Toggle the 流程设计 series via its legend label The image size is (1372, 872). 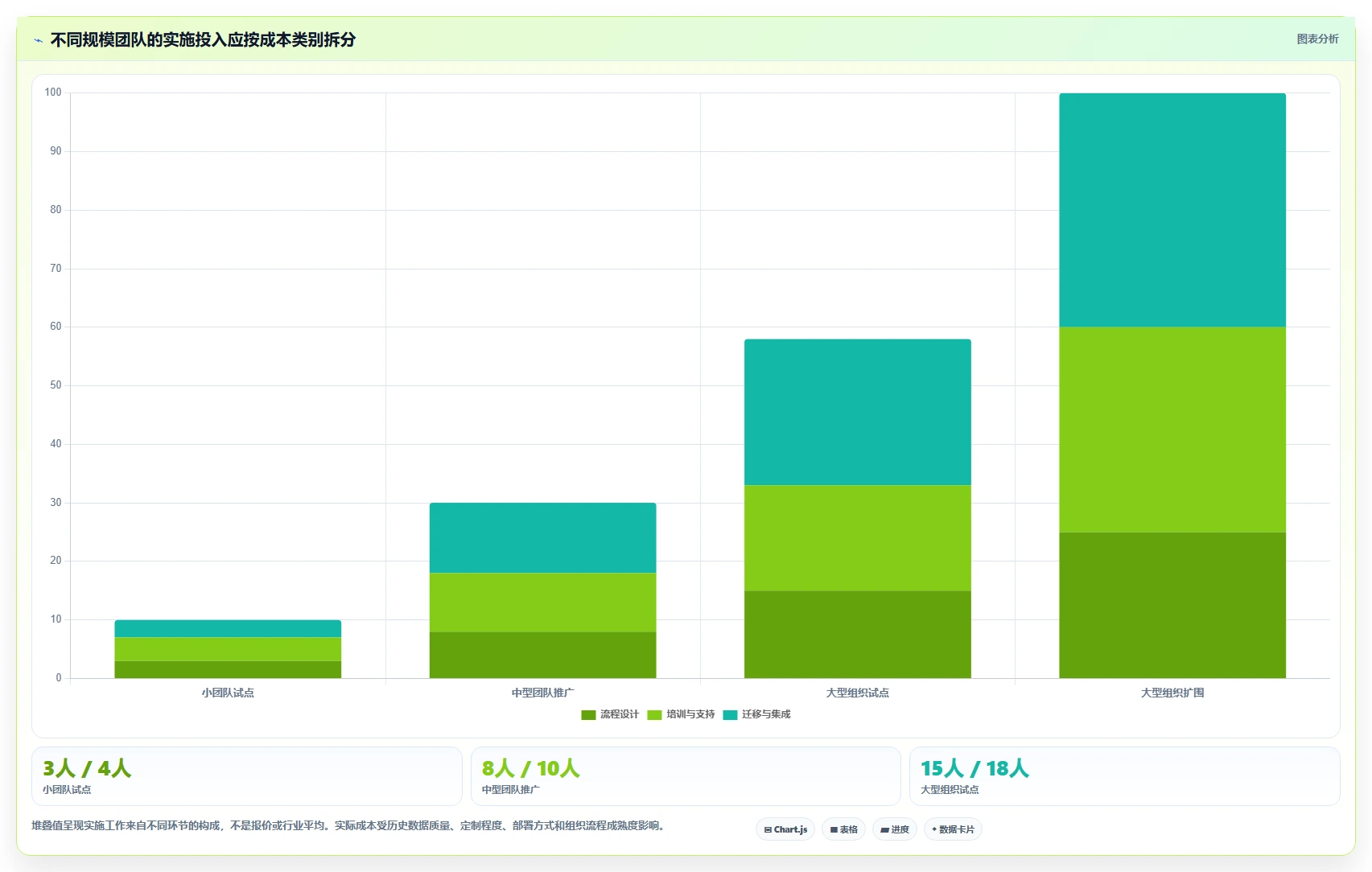point(619,714)
